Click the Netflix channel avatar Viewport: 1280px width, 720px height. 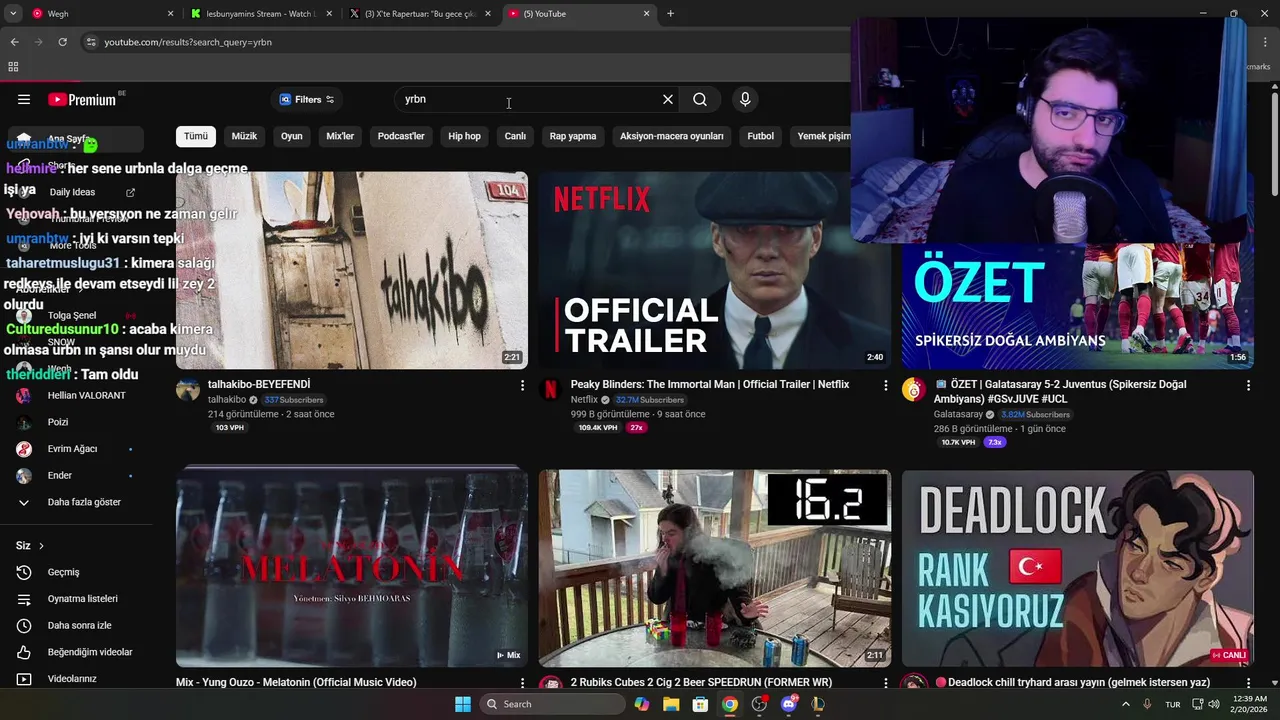[550, 390]
